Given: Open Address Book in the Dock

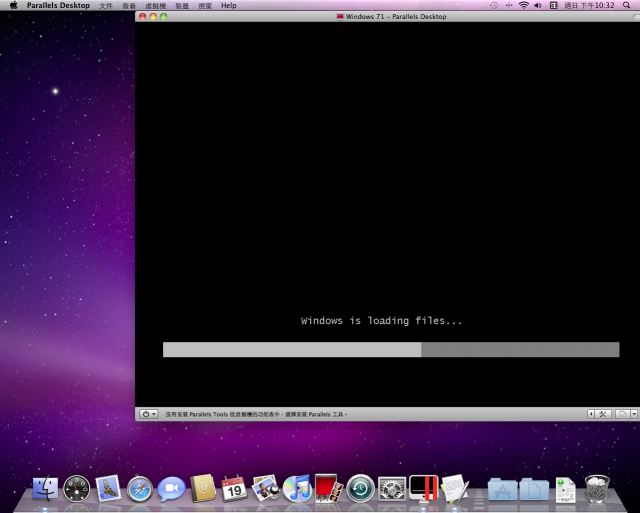Looking at the screenshot, I should tap(203, 488).
